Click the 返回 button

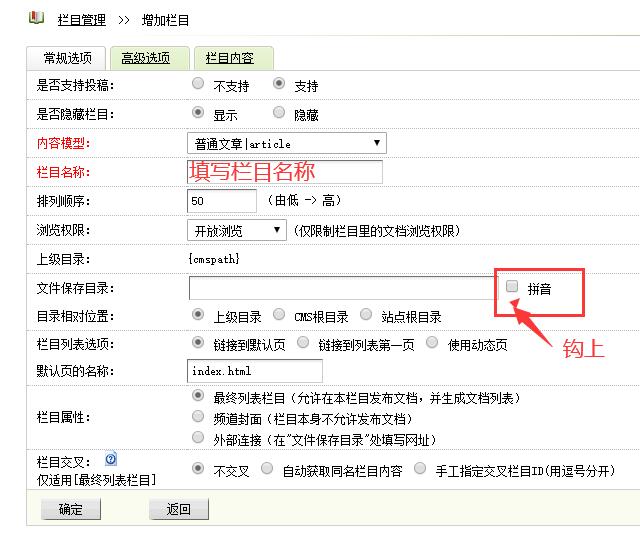(x=178, y=509)
